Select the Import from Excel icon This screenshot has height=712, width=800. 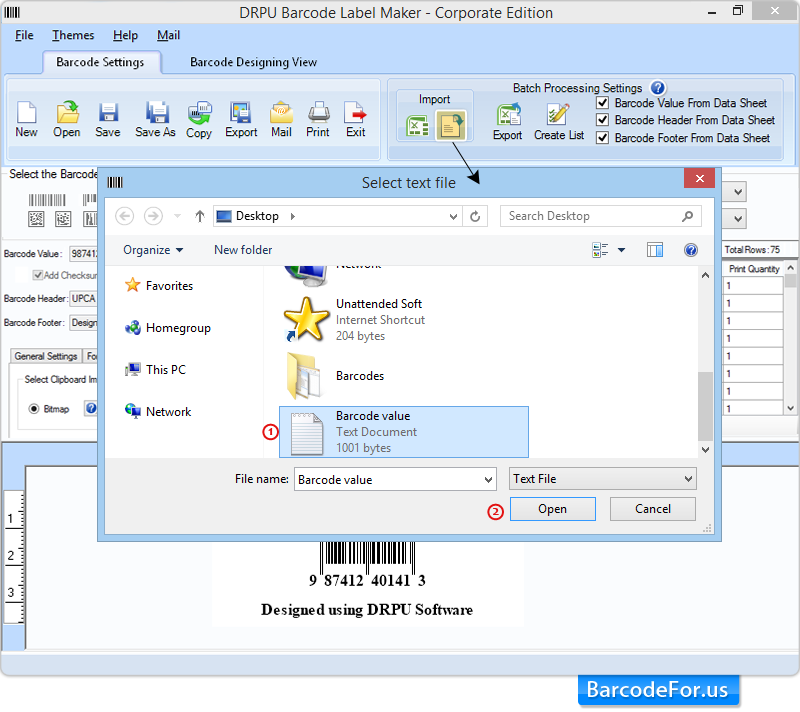tap(417, 125)
